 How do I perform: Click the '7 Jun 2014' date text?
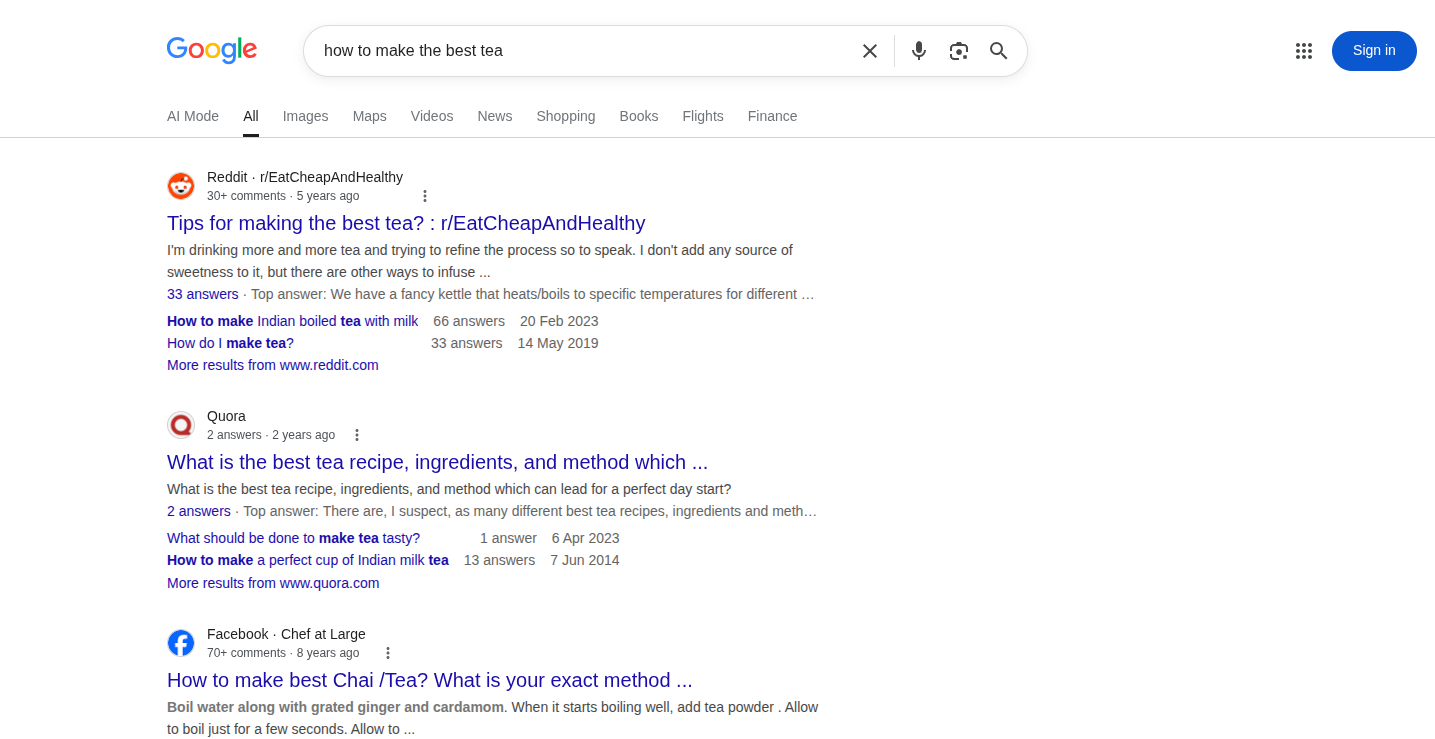click(585, 560)
